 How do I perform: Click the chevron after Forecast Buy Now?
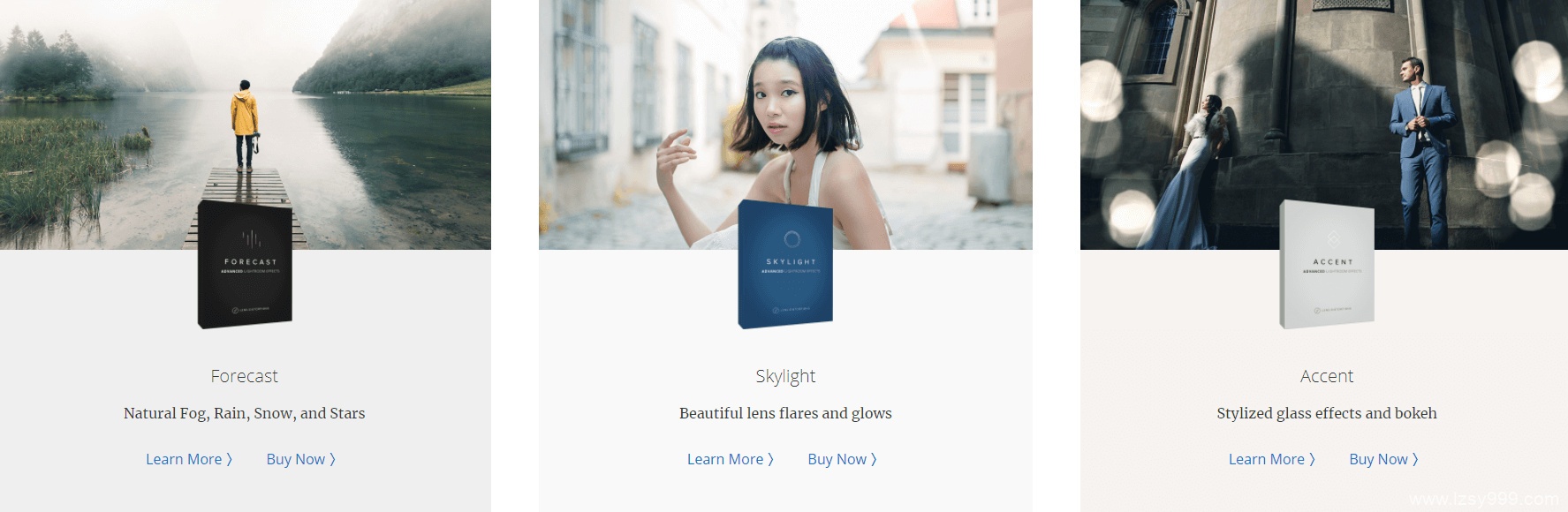point(332,459)
